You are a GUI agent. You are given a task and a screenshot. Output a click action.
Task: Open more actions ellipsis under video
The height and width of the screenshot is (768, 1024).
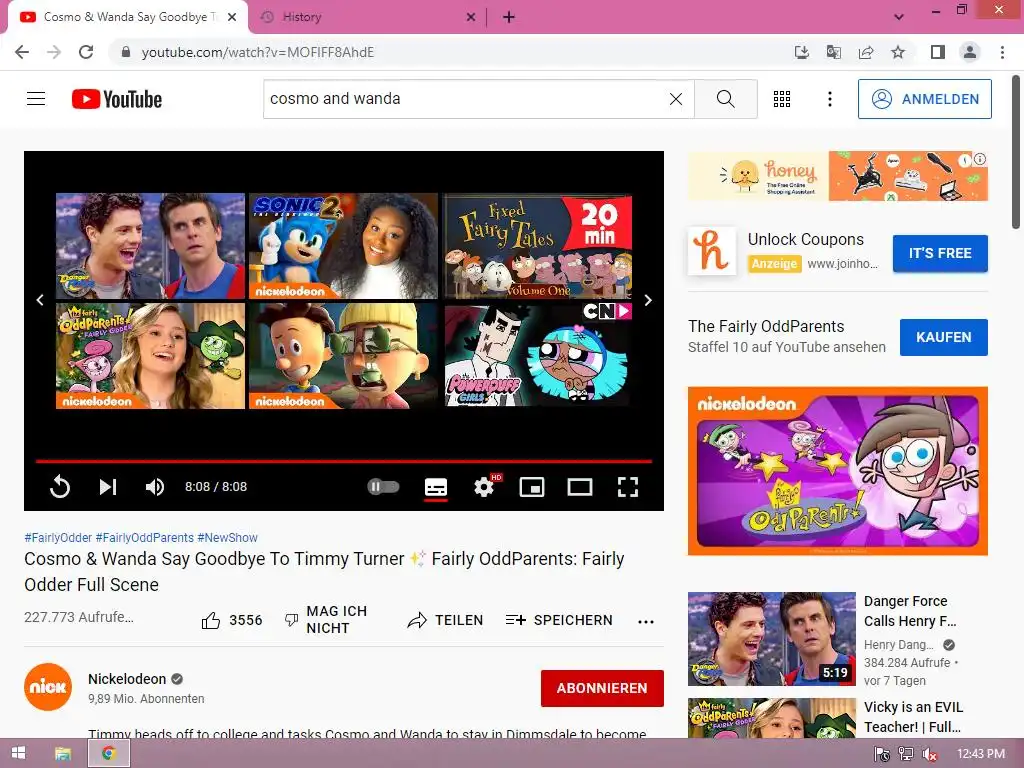pyautogui.click(x=646, y=621)
